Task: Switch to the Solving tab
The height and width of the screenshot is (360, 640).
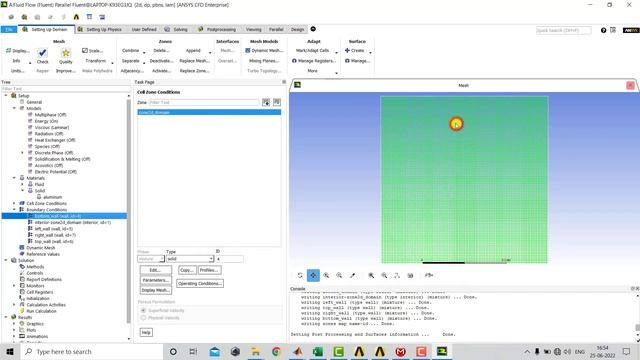Action: coord(176,29)
